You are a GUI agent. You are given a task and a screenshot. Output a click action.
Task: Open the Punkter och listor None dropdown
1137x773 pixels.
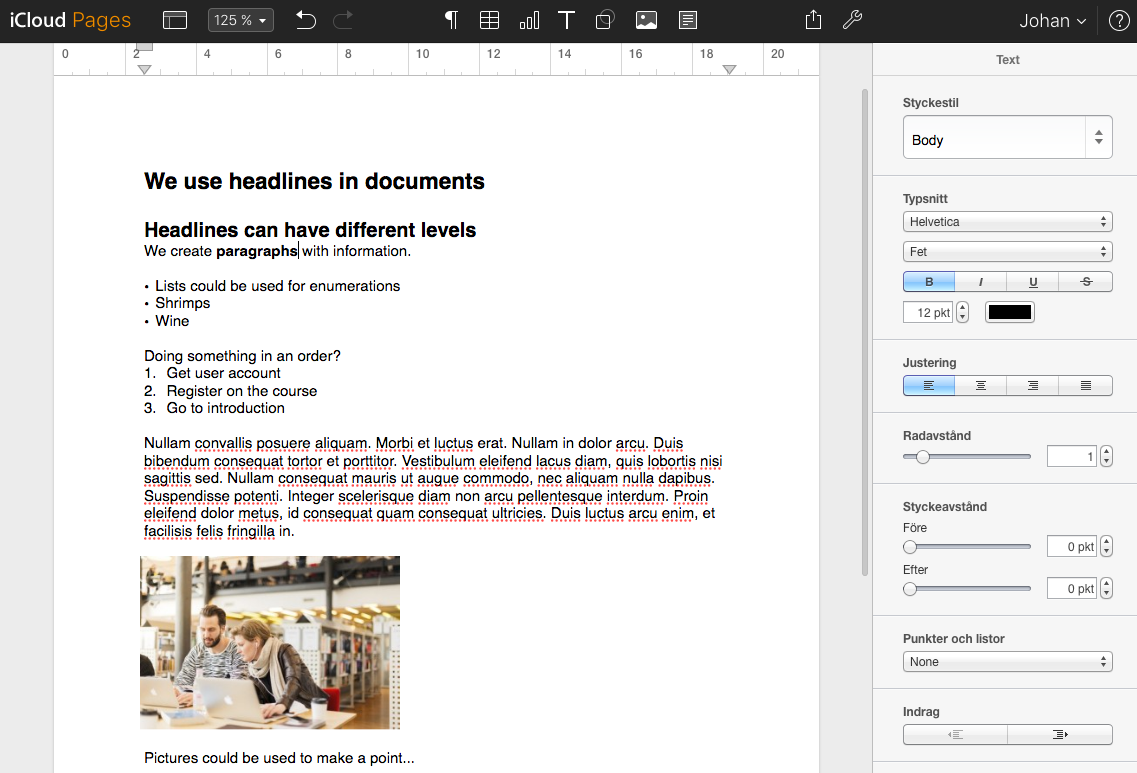pos(1007,662)
